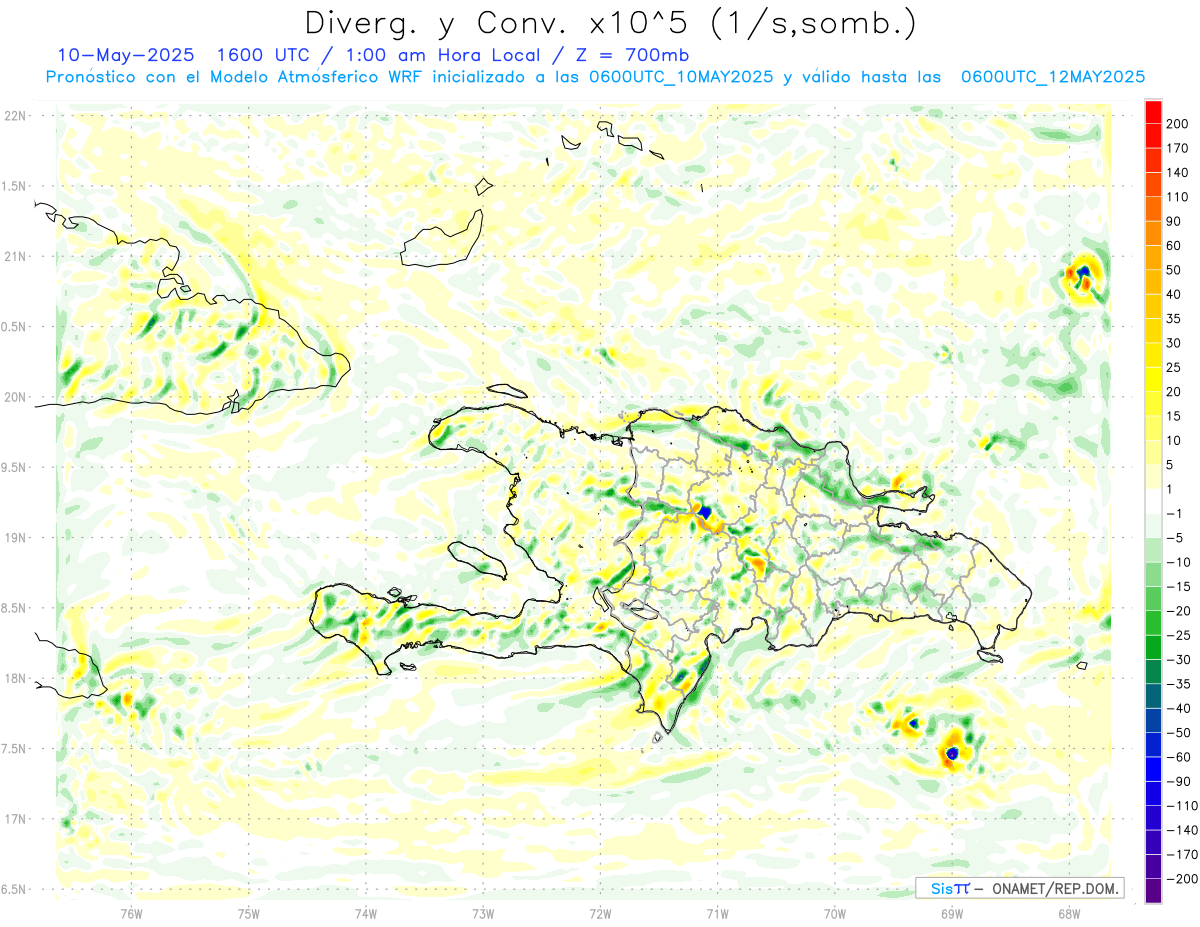The image size is (1200, 927).
Task: Click the colorbar label "170" (positive)
Action: 1177,148
